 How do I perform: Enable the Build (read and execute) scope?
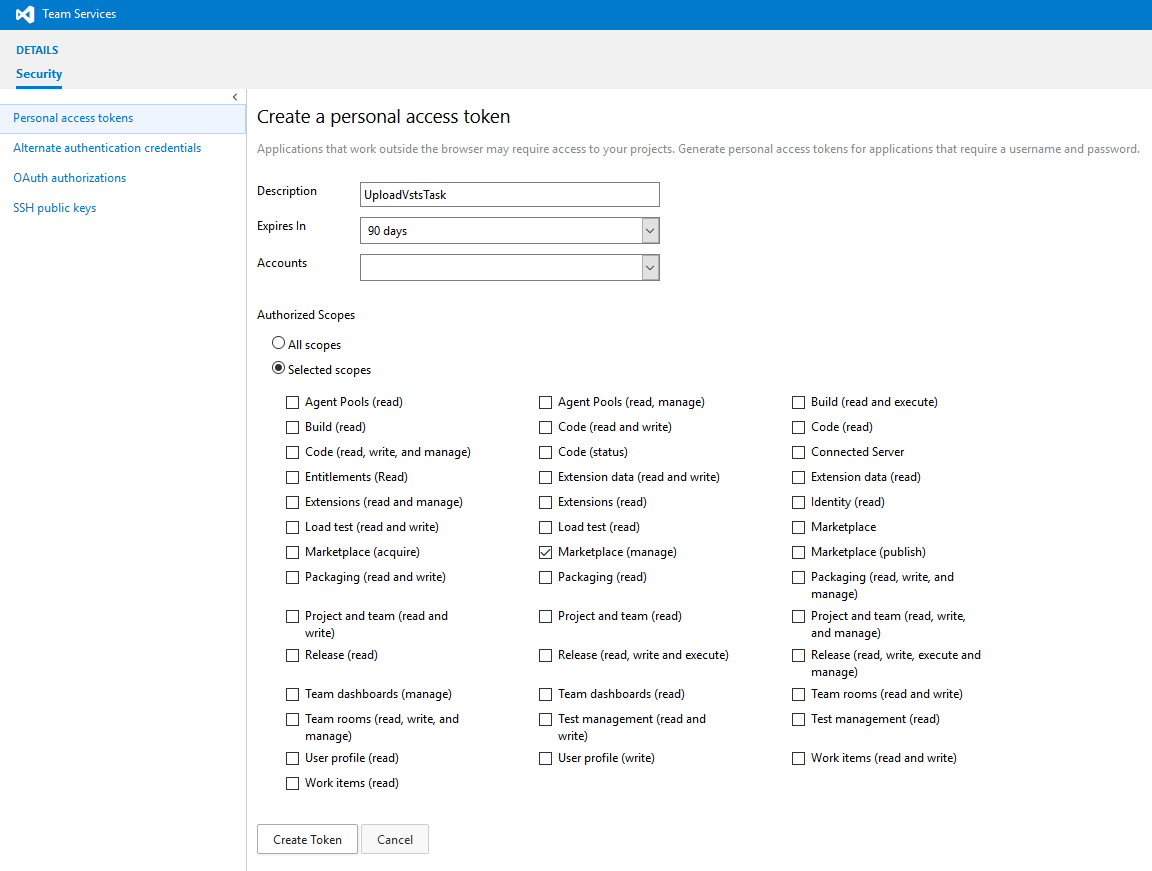(x=799, y=402)
